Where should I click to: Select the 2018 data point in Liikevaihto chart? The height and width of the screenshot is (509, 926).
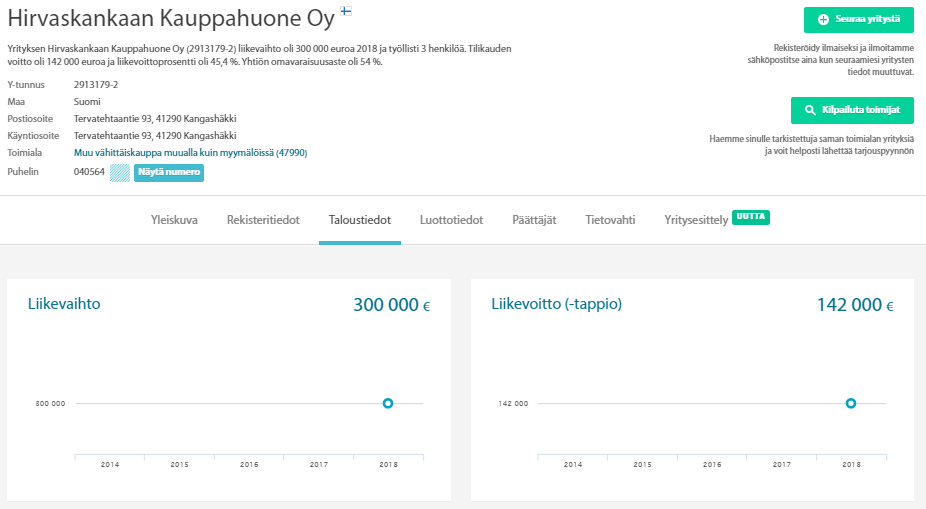point(387,403)
